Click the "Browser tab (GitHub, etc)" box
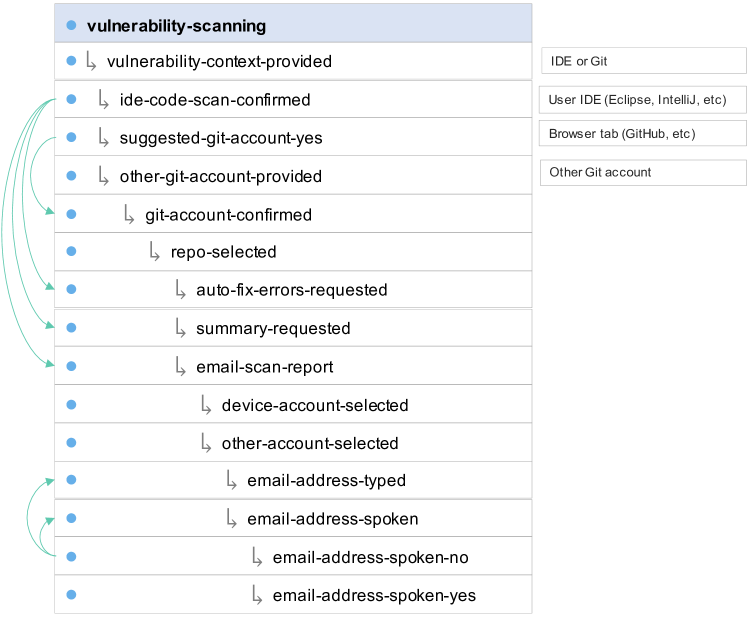This screenshot has width=747, height=621. (643, 133)
